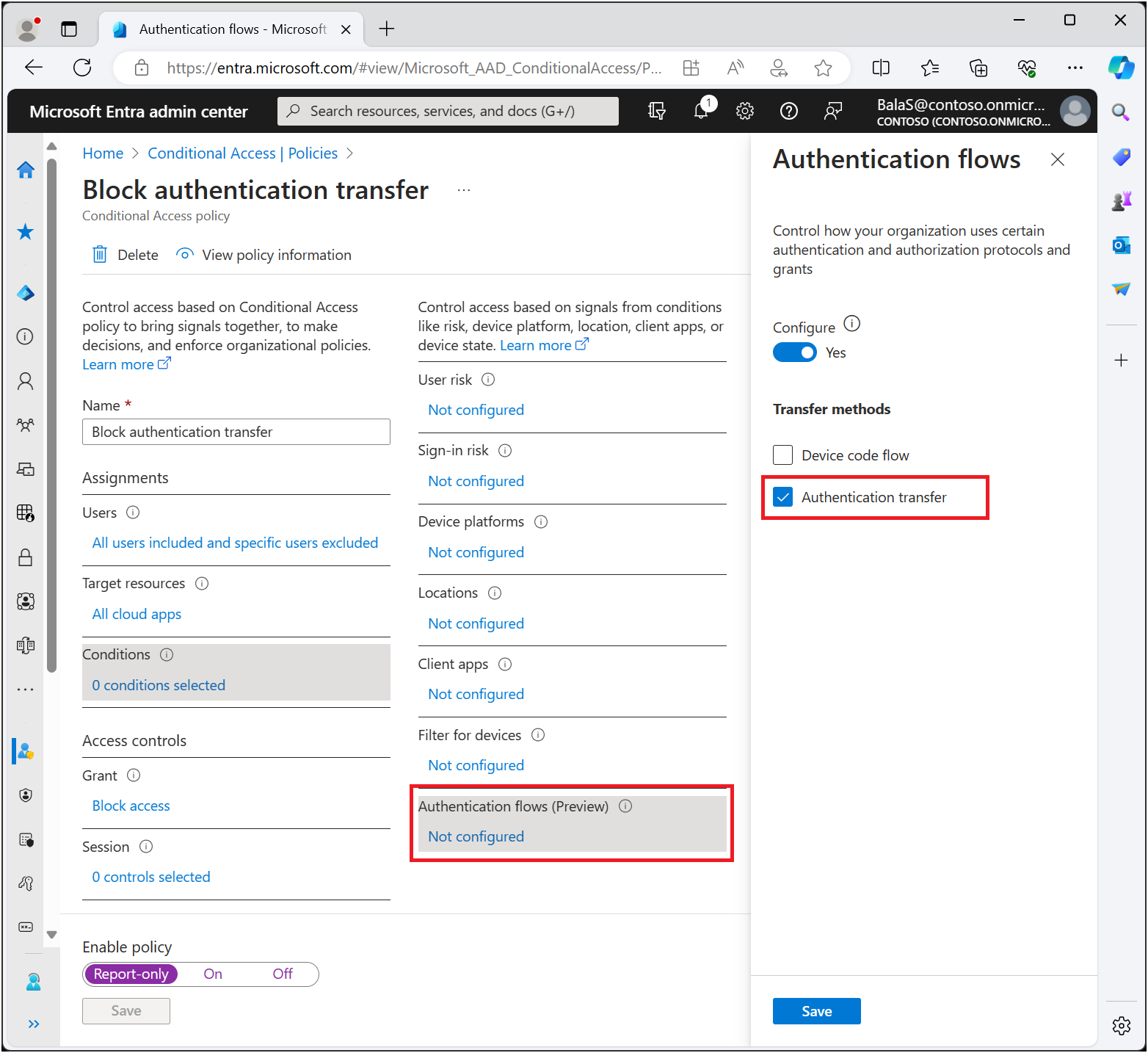Open Authentication flows (Preview) Not configured
Viewport: 1148px width, 1053px height.
click(x=476, y=836)
